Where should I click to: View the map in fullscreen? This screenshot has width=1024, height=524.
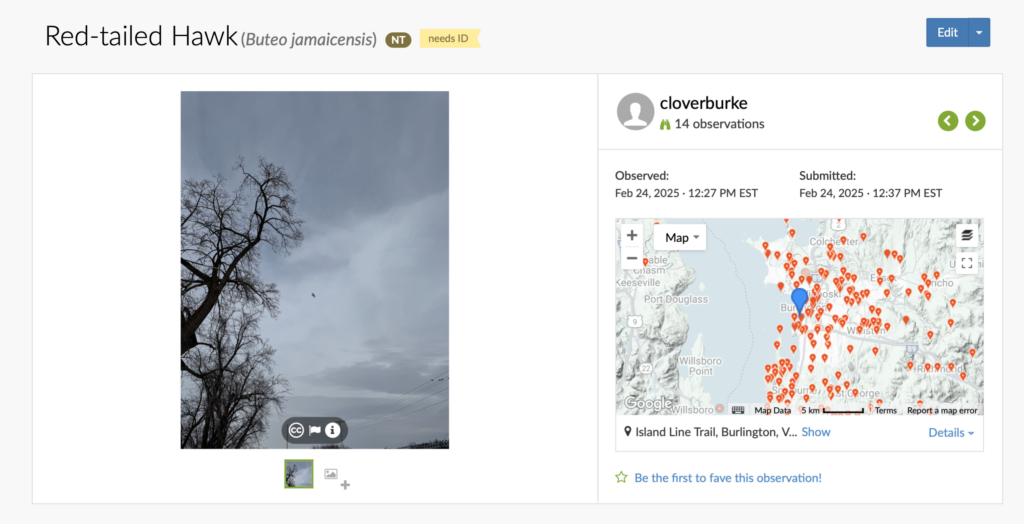pos(967,263)
